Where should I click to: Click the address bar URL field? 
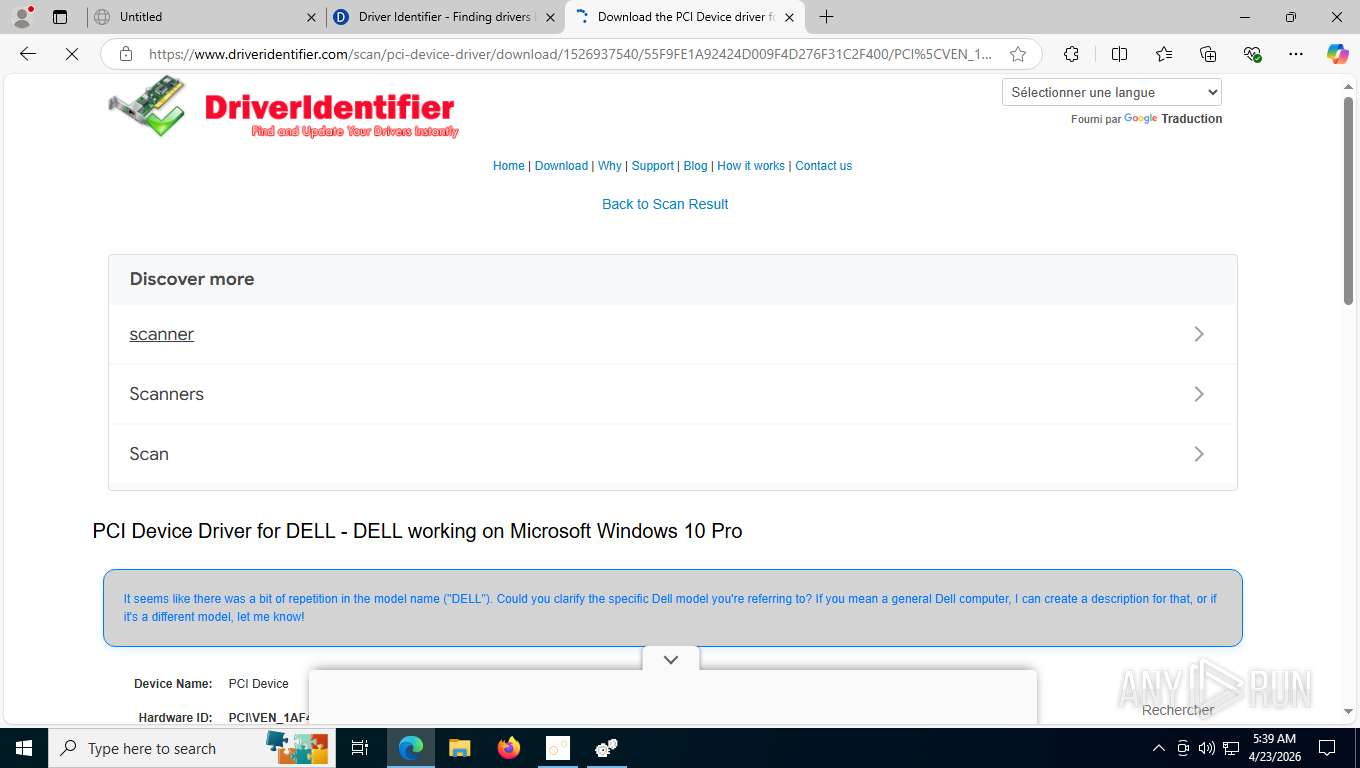(570, 54)
